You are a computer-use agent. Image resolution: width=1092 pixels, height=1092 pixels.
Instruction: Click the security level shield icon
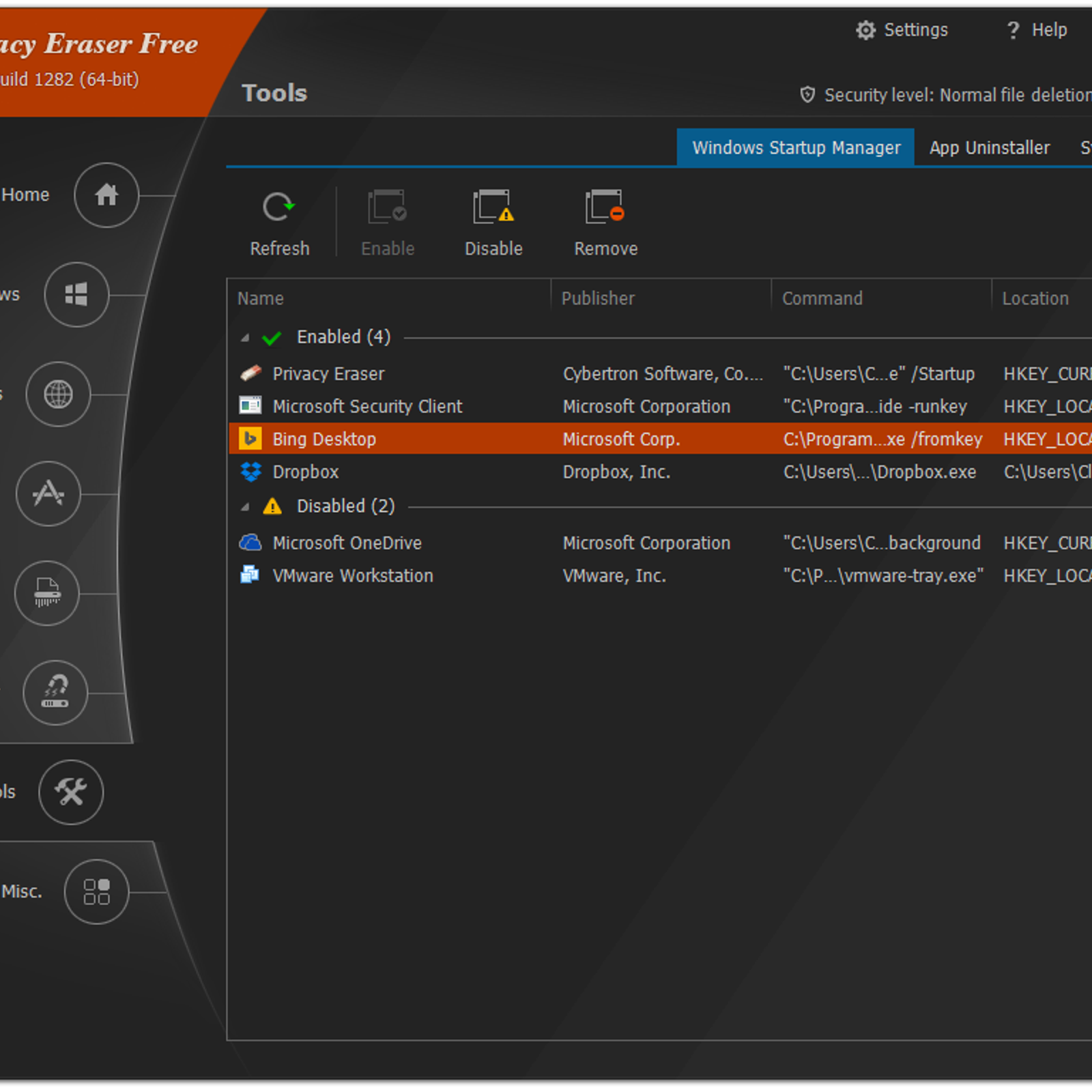[x=807, y=95]
